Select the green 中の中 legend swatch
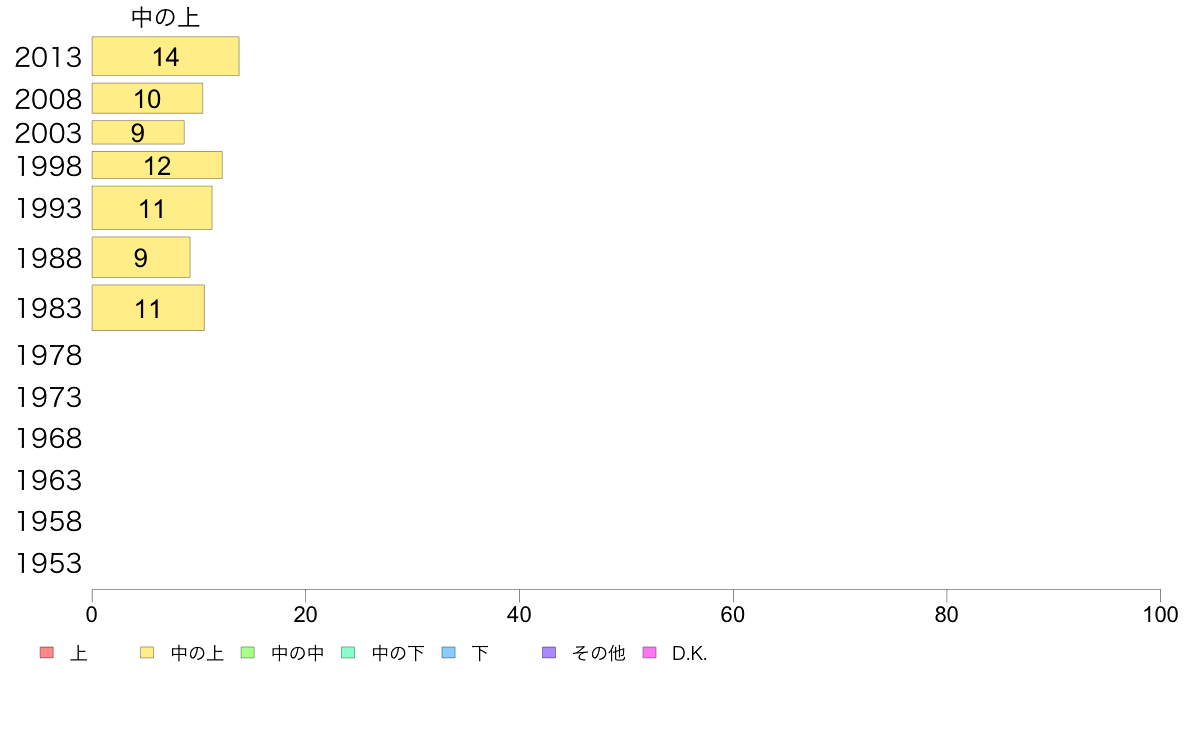The width and height of the screenshot is (1188, 736). point(248,653)
